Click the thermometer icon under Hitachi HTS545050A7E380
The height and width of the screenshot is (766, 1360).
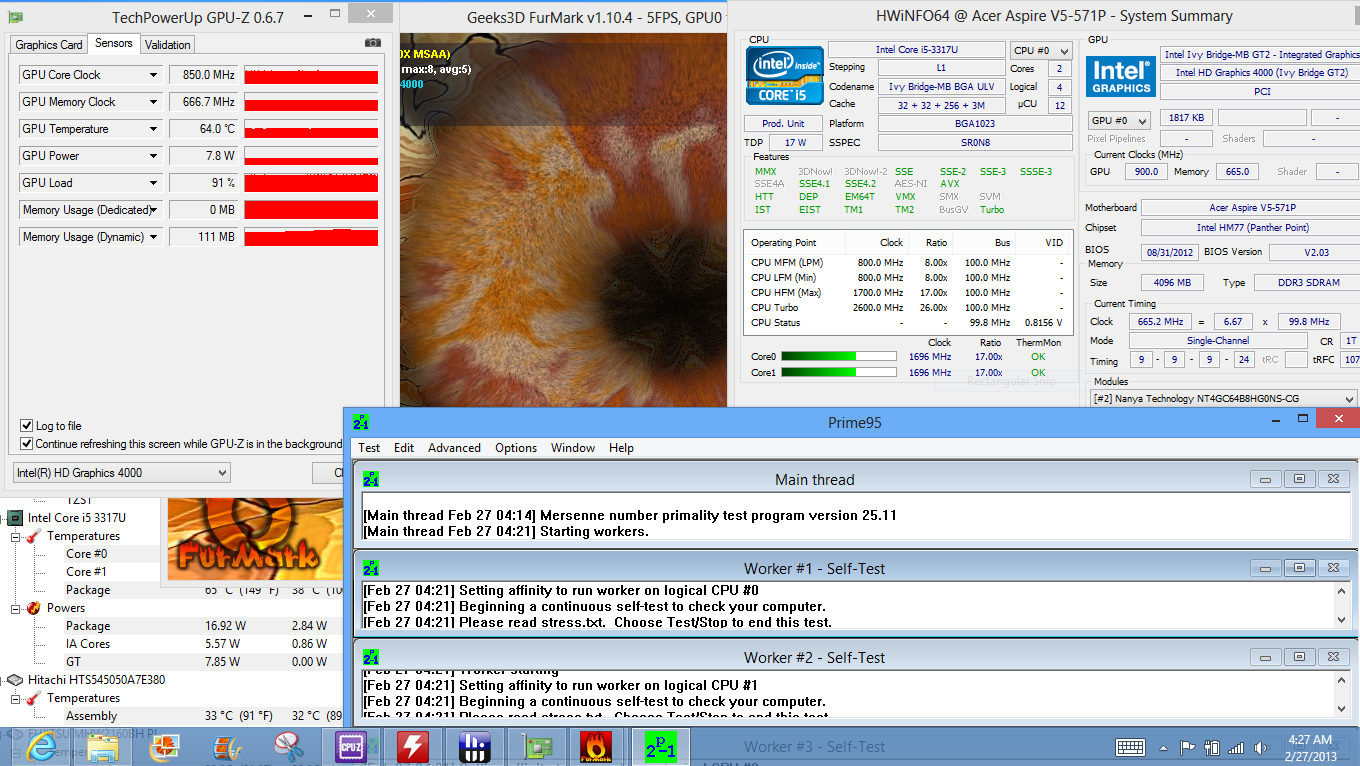point(34,698)
